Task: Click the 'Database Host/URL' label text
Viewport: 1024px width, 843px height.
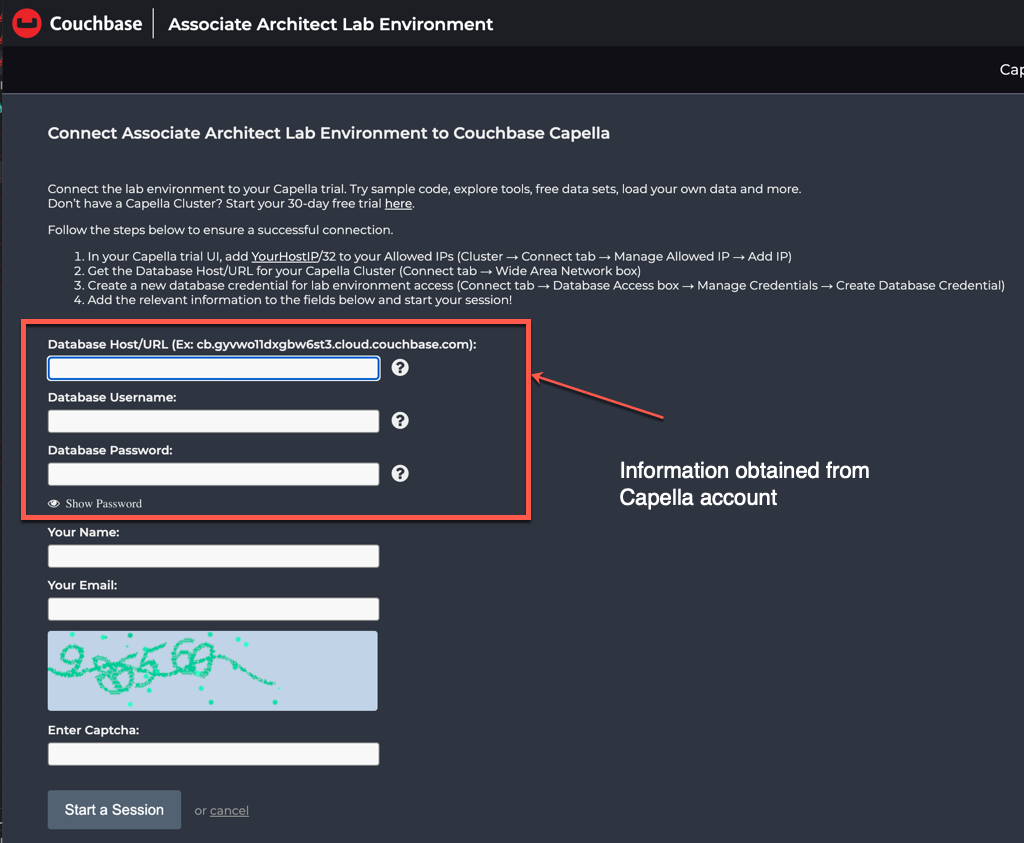Action: pyautogui.click(x=262, y=344)
